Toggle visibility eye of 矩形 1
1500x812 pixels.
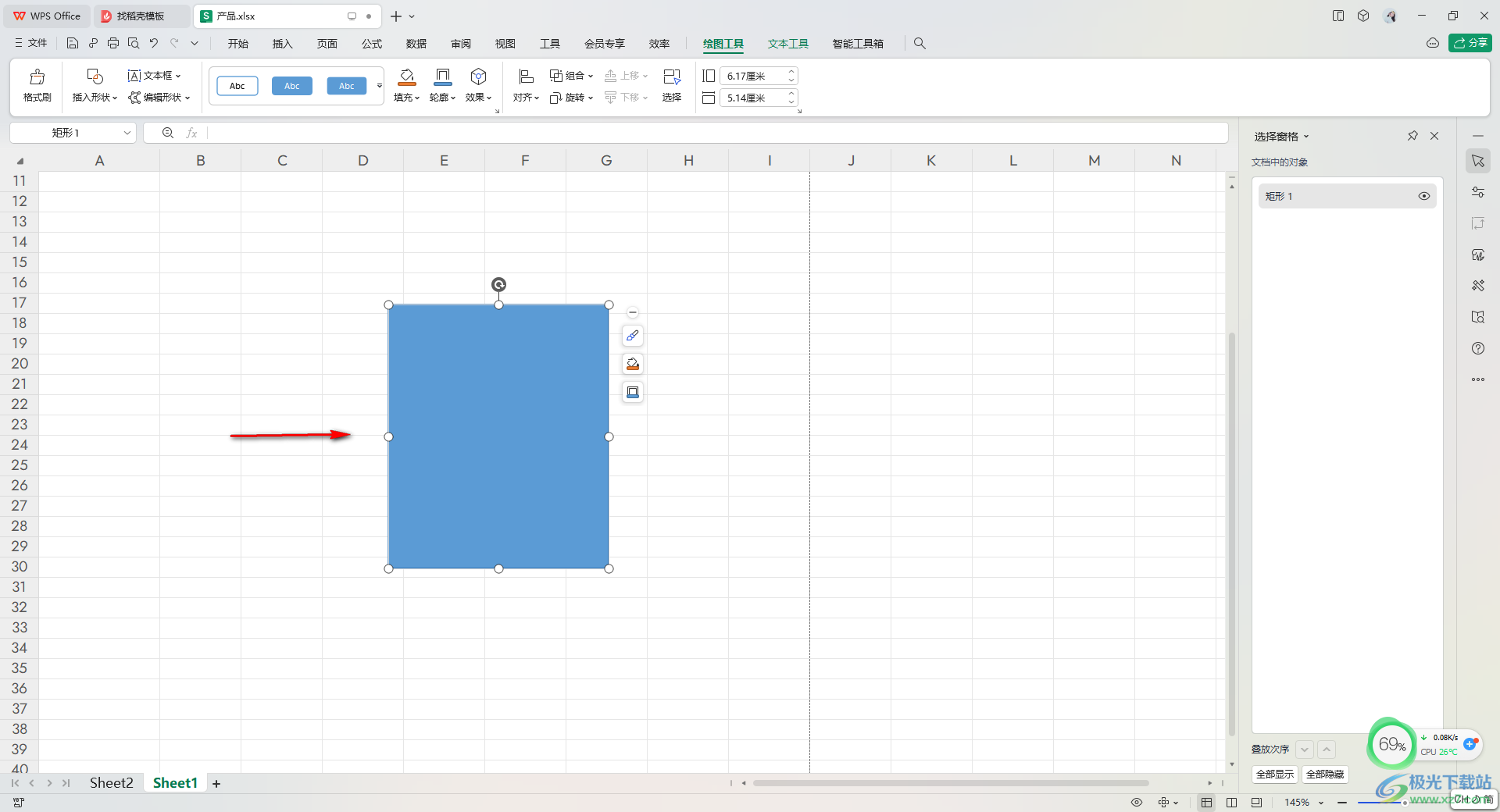pos(1424,196)
